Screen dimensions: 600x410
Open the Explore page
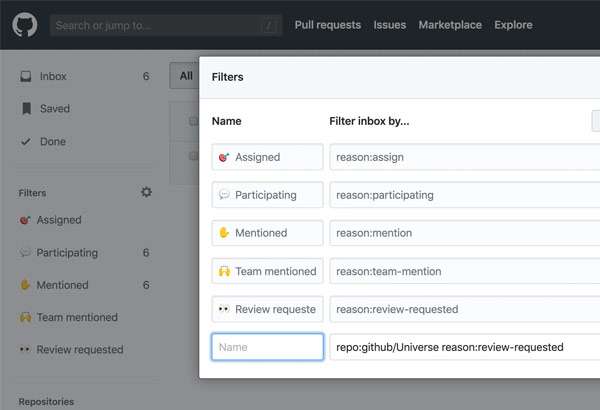coord(513,25)
